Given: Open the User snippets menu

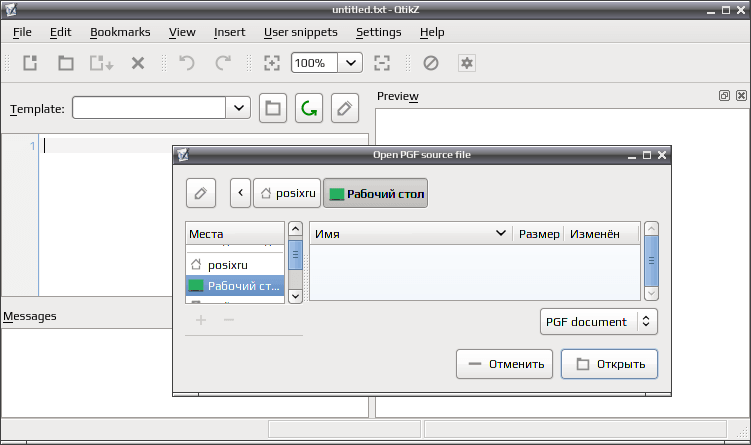Looking at the screenshot, I should [300, 32].
